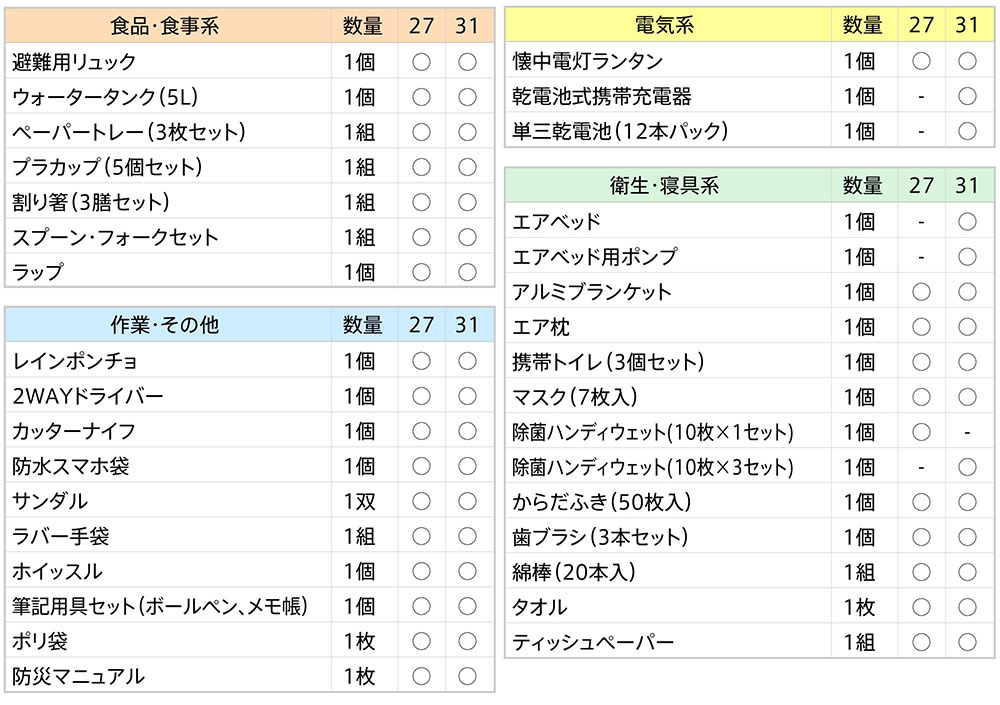This screenshot has height=705, width=1000.
Task: Select the ウォータータンク（5L） item text
Action: click(105, 97)
